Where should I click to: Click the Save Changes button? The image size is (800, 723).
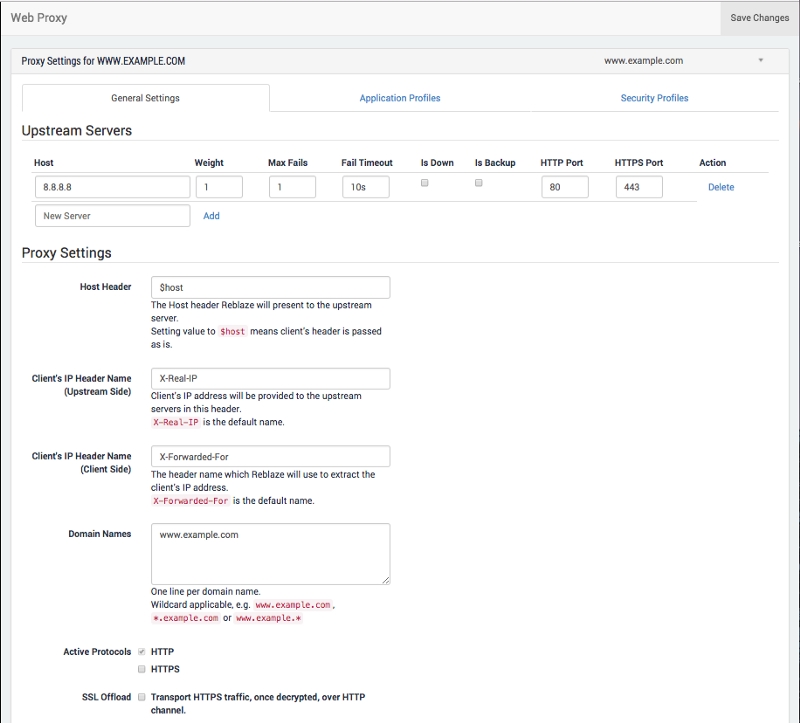point(759,18)
